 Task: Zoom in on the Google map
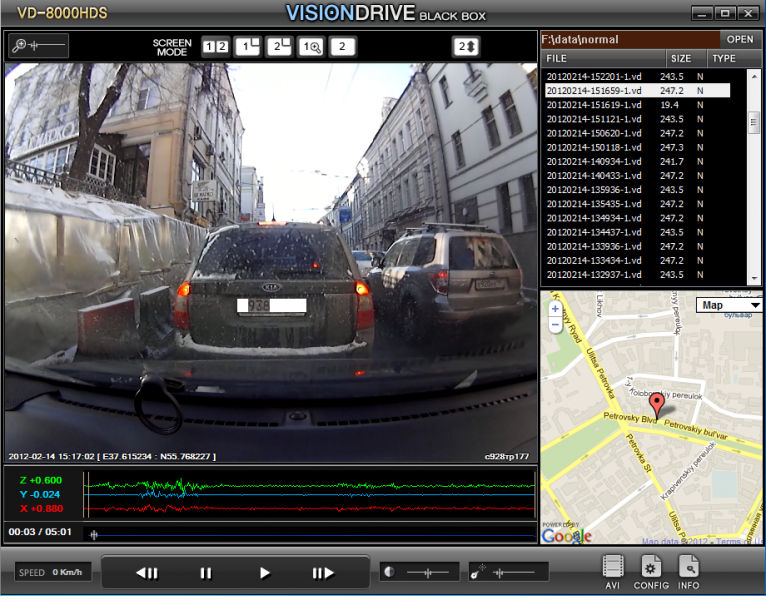[x=555, y=309]
